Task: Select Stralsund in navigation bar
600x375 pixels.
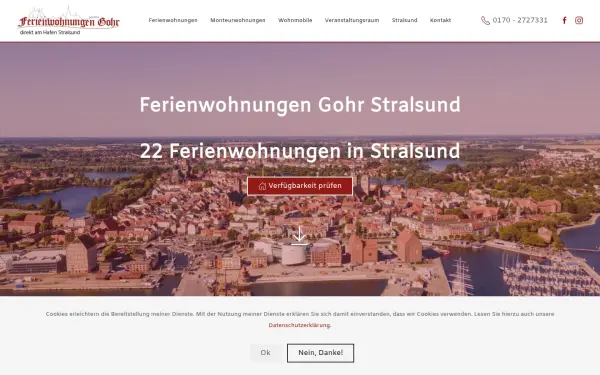Action: point(404,20)
